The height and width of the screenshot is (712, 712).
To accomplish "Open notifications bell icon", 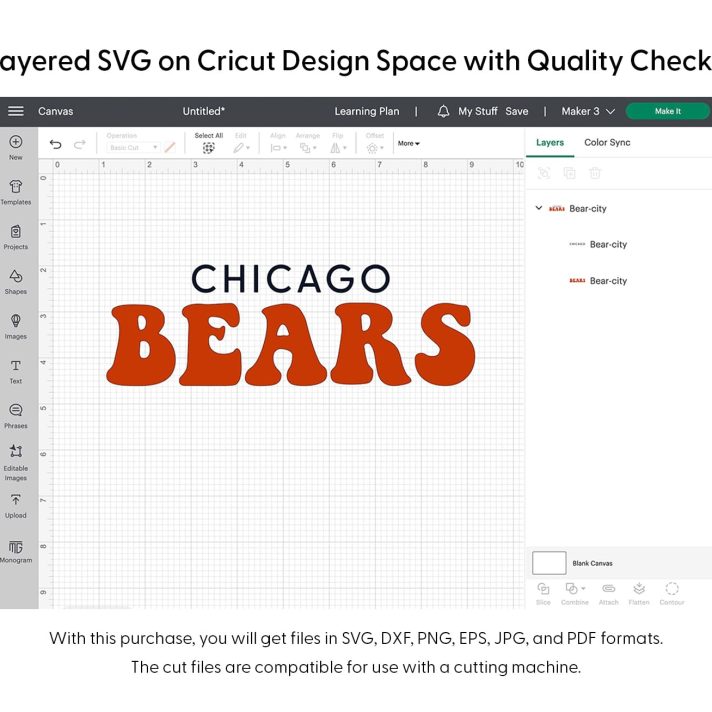I will pyautogui.click(x=443, y=111).
